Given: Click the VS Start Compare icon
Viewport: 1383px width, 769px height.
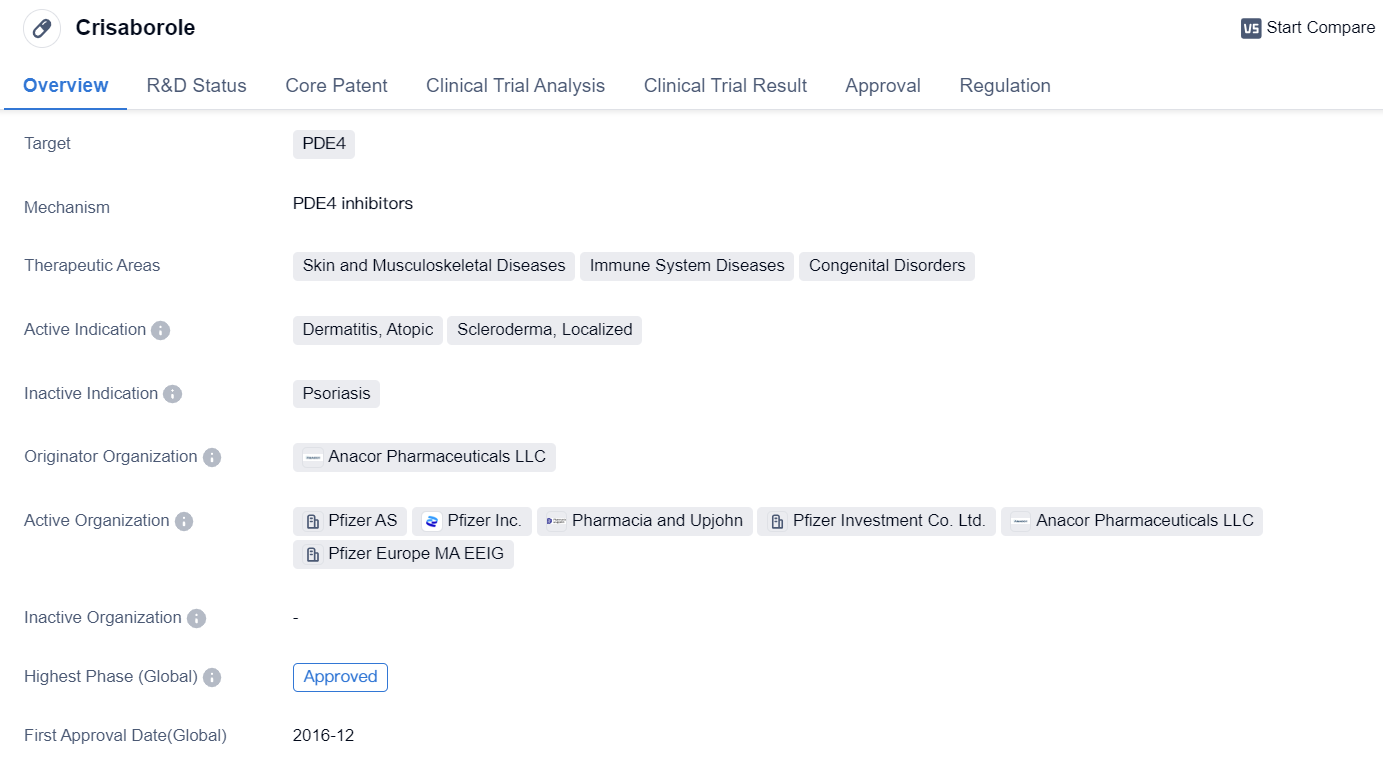Looking at the screenshot, I should click(1250, 28).
